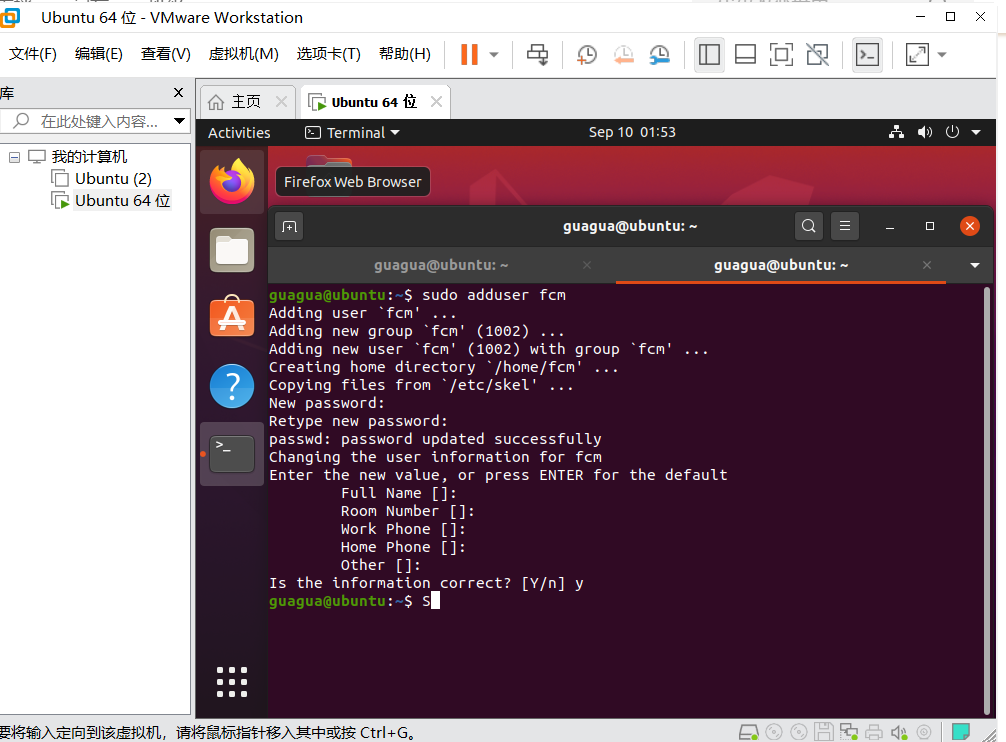Toggle the thumbnail bar view
The height and width of the screenshot is (742, 1006).
745,55
